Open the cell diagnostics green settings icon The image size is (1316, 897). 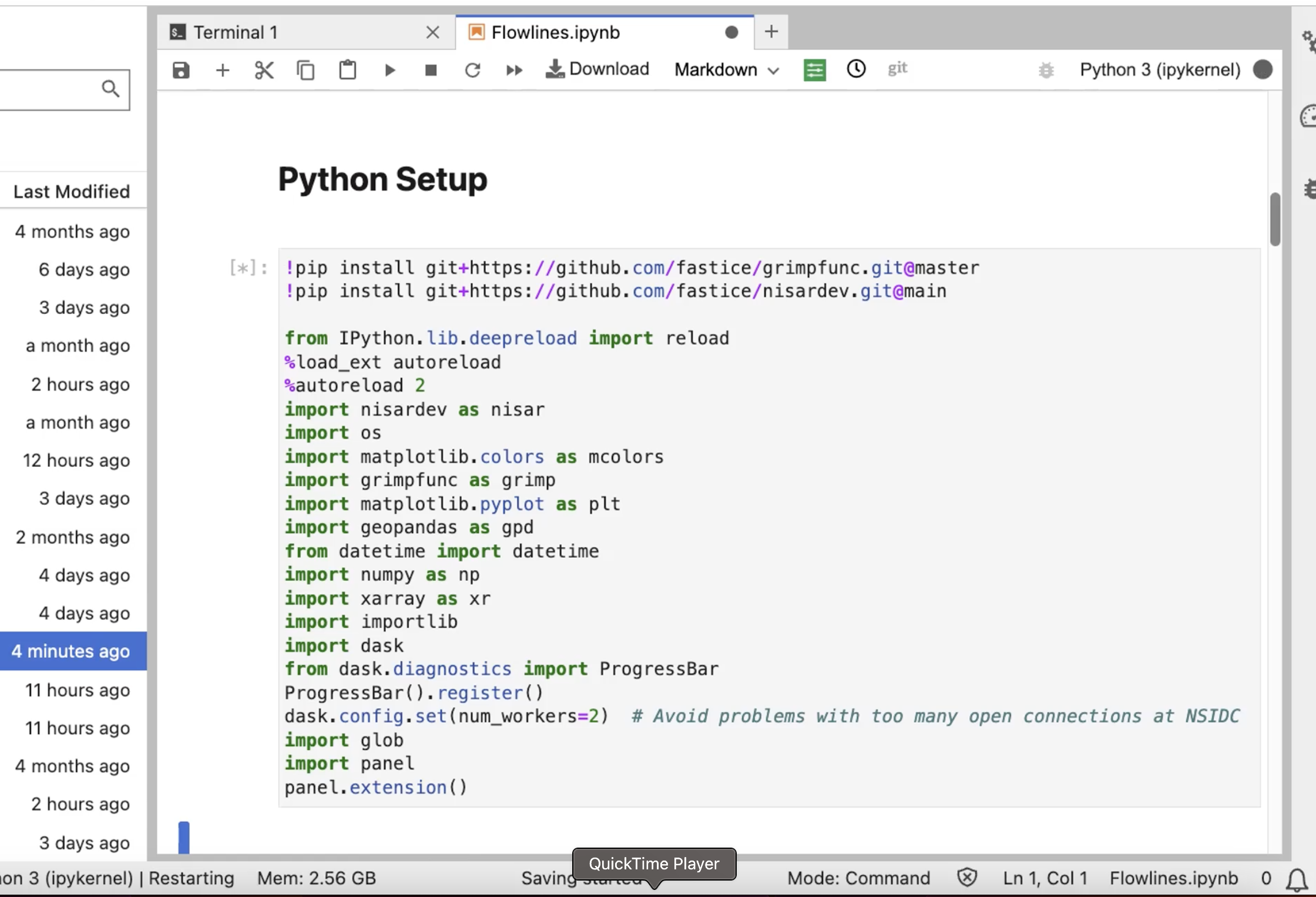click(x=814, y=69)
